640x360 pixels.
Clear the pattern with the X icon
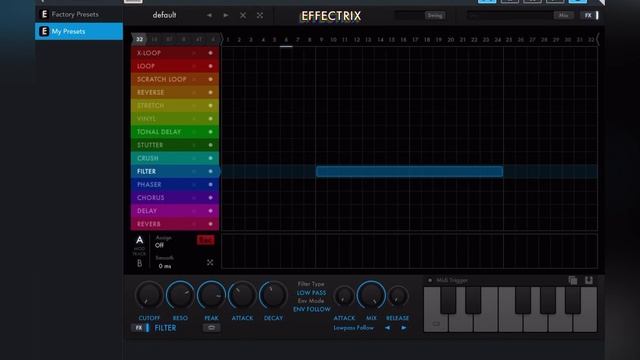[243, 15]
